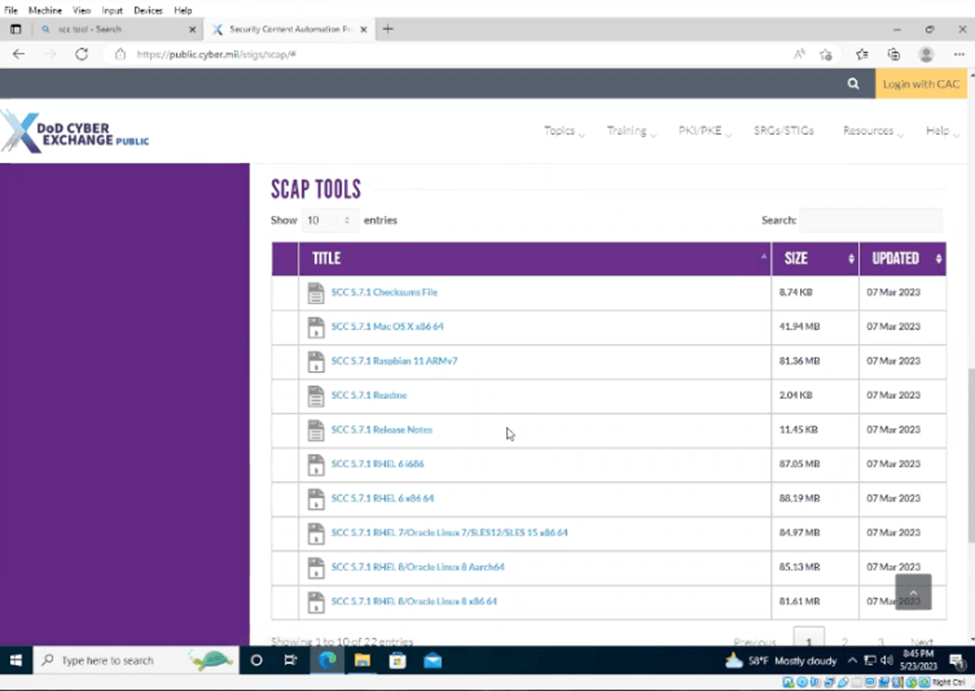Open Microsoft Edge from the taskbar
Screen dimensions: 975x691
click(327, 661)
